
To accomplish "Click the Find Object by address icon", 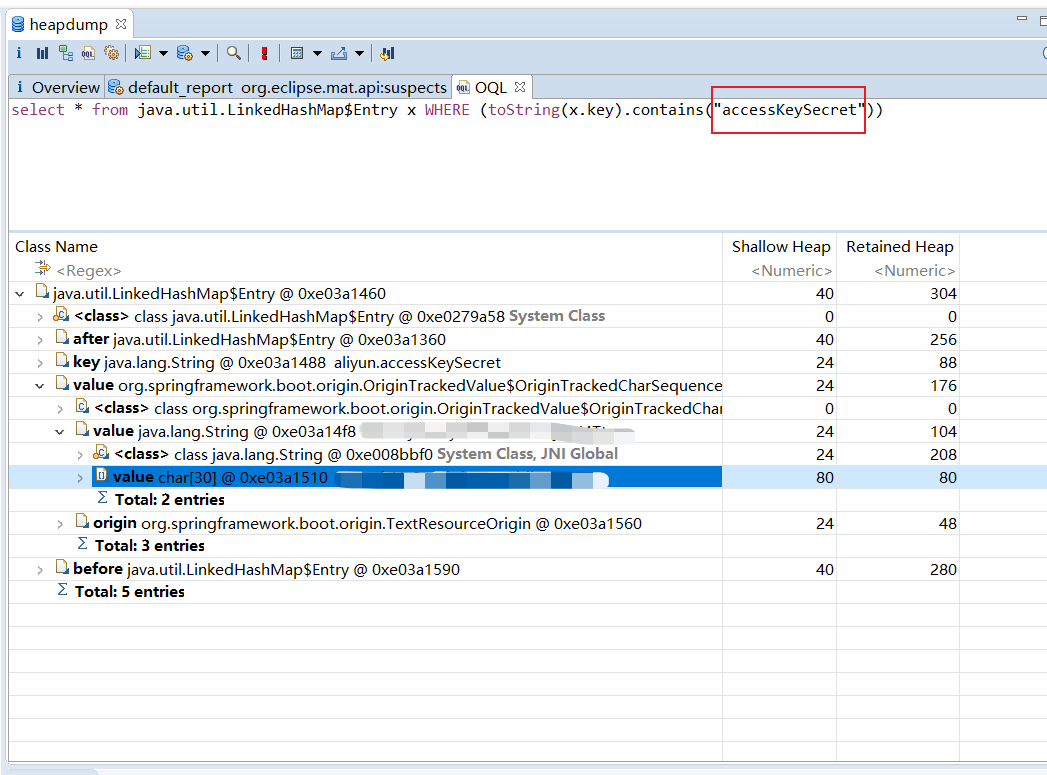I will [x=234, y=53].
